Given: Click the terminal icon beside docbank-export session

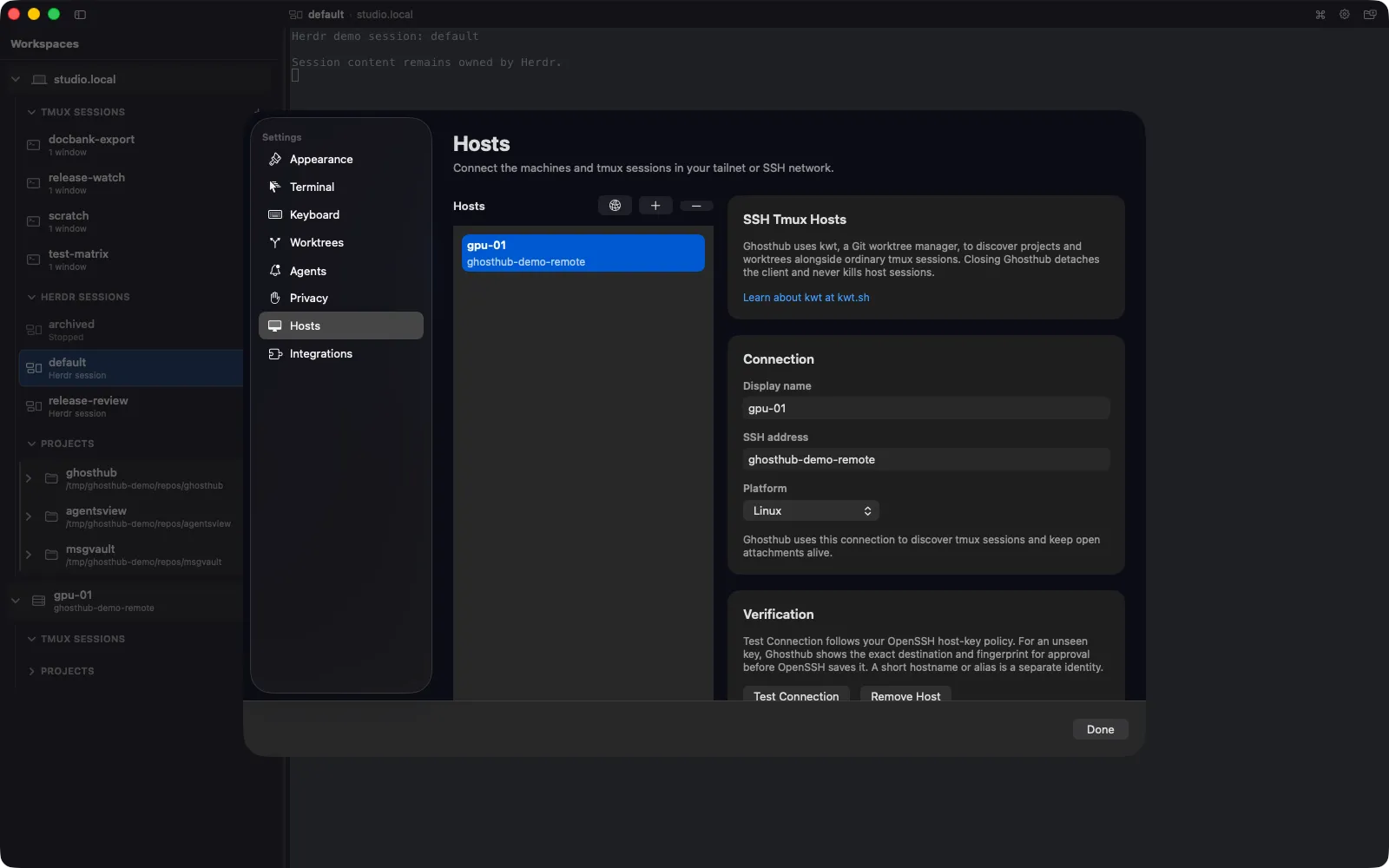Looking at the screenshot, I should coord(33,145).
